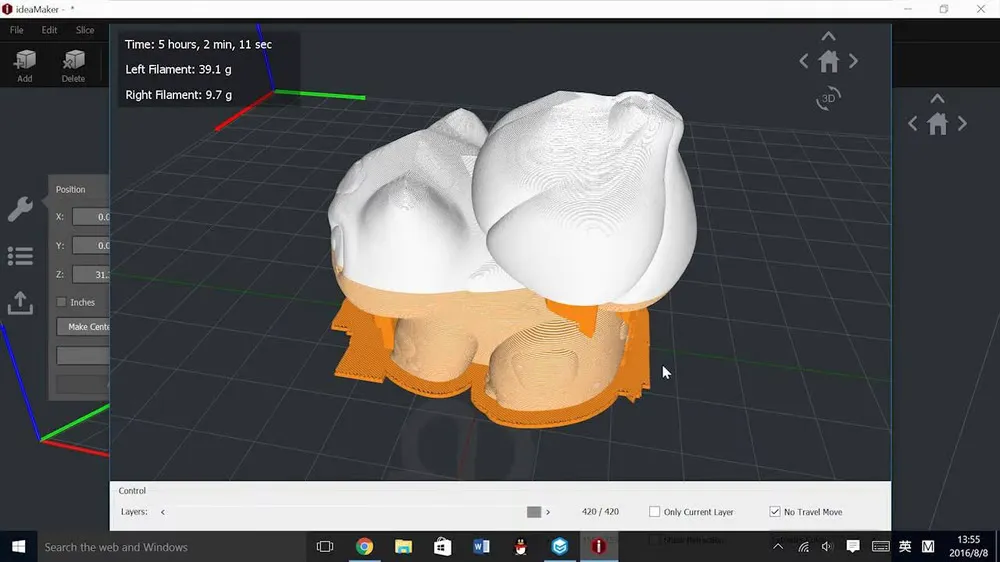Uncheck the No Travel Move checkbox
The width and height of the screenshot is (1000, 562).
pyautogui.click(x=775, y=512)
